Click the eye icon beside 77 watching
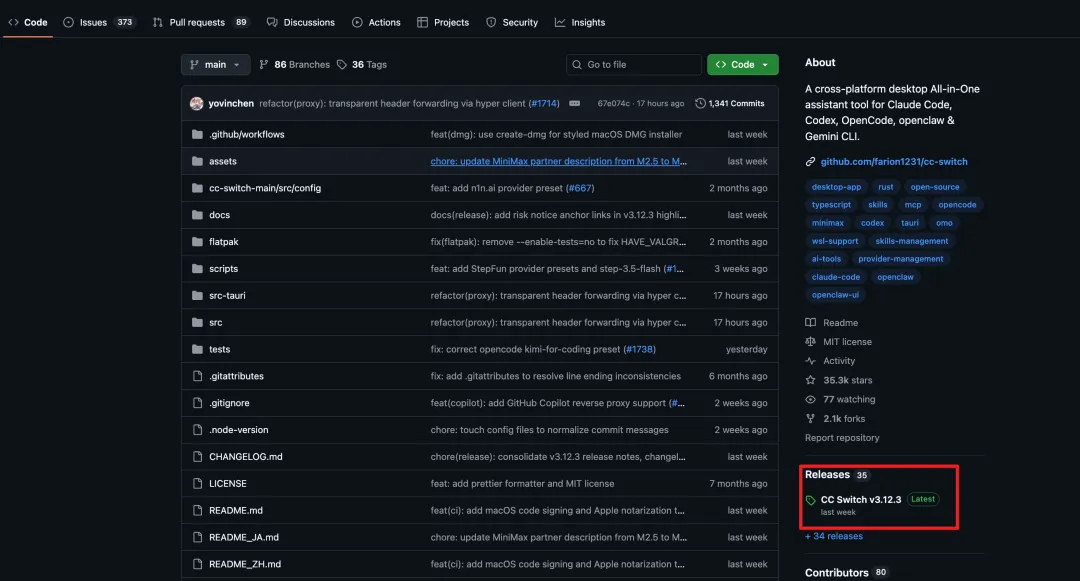Screen dimensions: 1080x581 811,399
